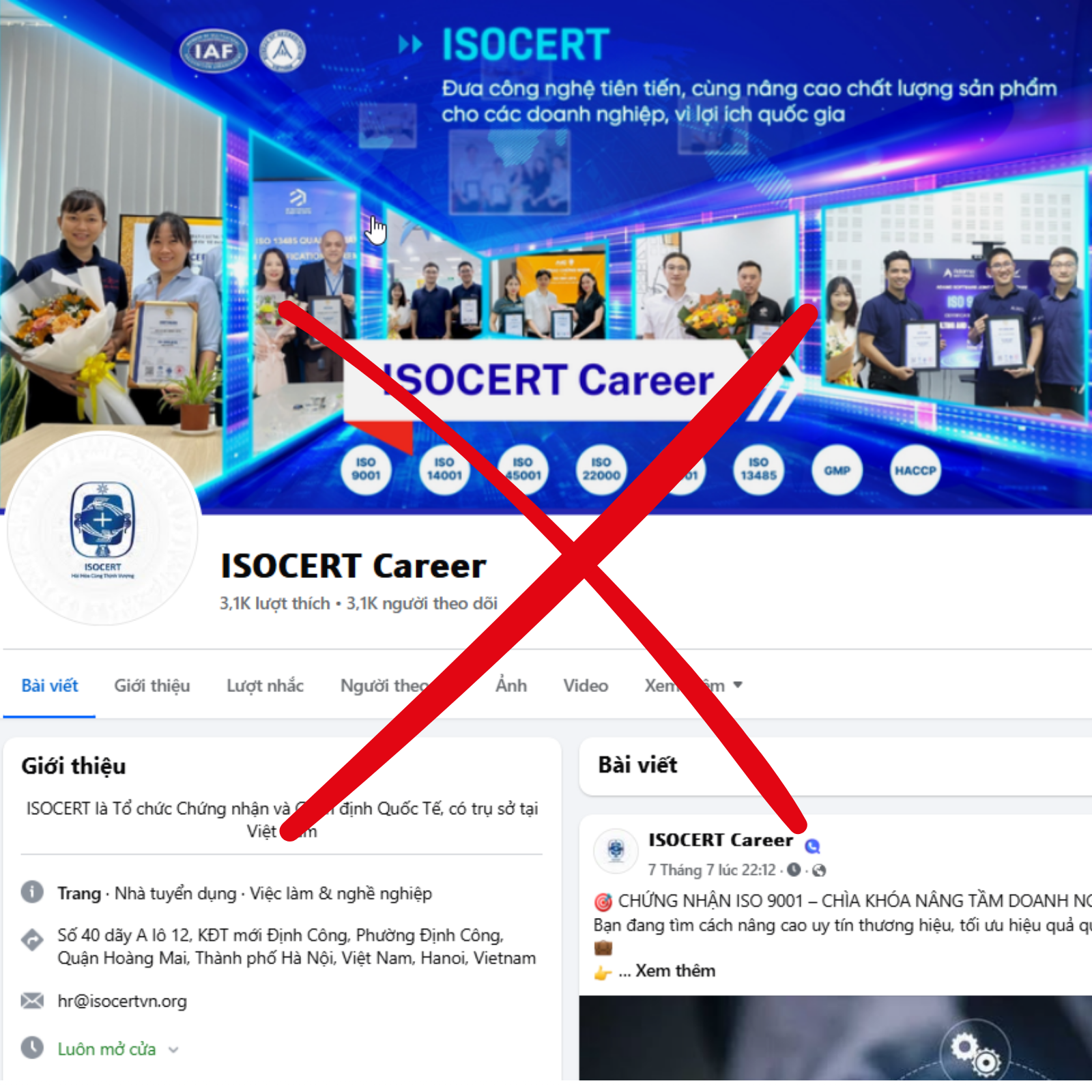Image resolution: width=1092 pixels, height=1092 pixels.
Task: Open the post image thumbnail
Action: (835, 1037)
